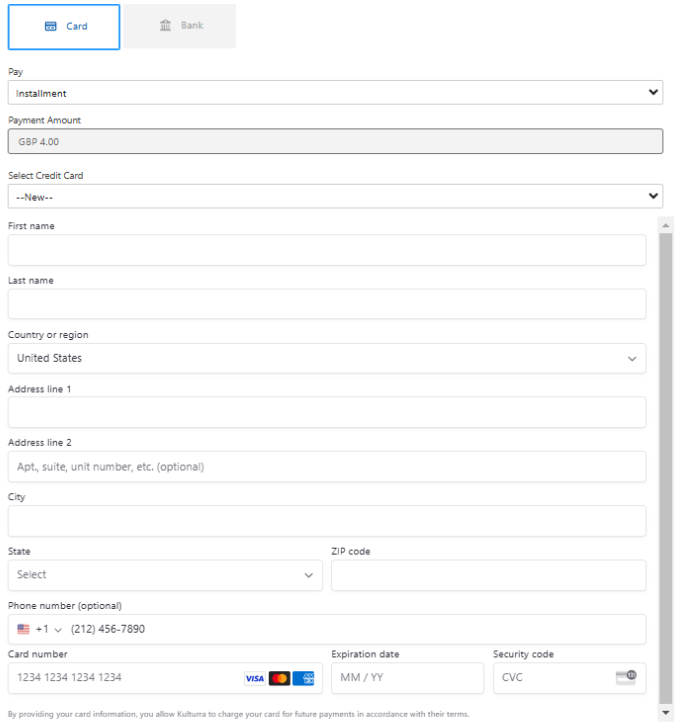Click the Visa card logo icon
Viewport: 678px width, 725px height.
point(255,678)
